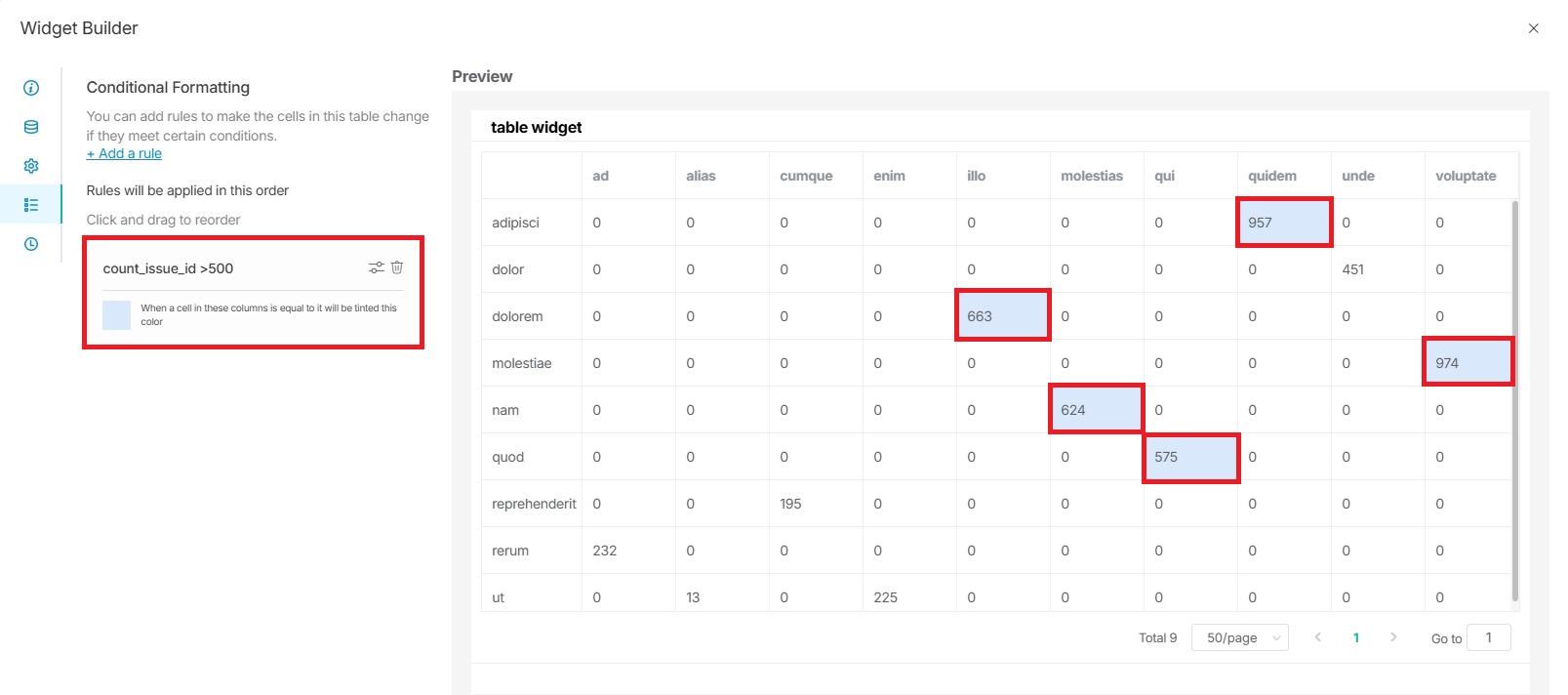Edit the count_issue_id rule settings icon
1568x695 pixels.
(376, 267)
